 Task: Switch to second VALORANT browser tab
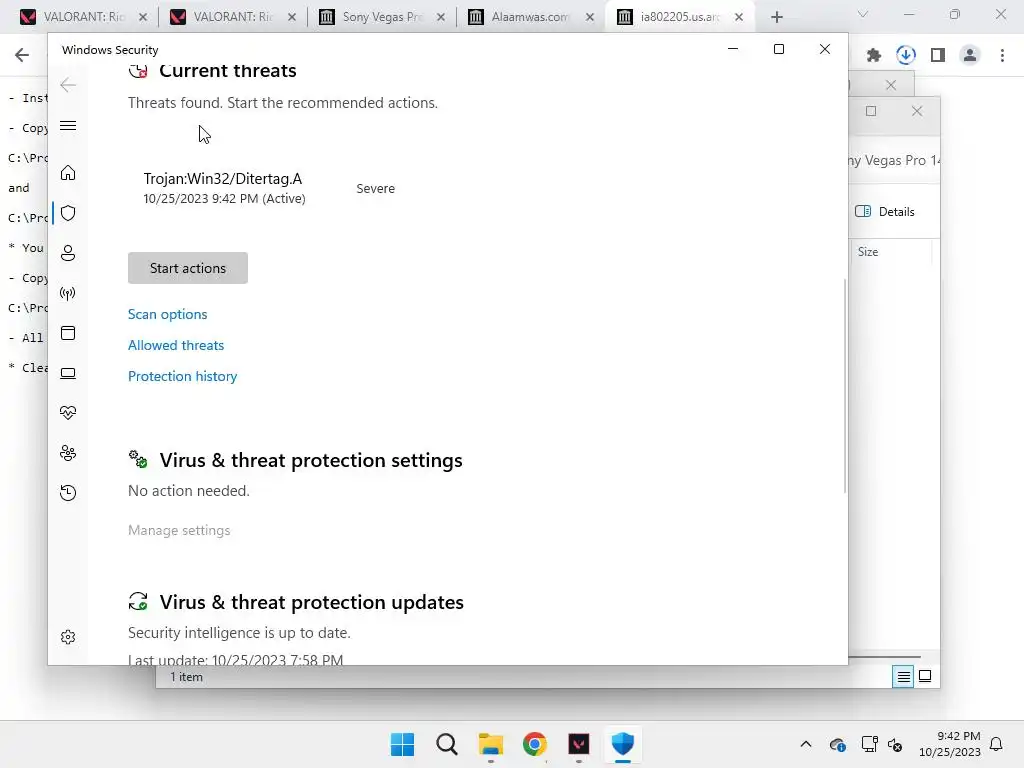pos(232,17)
